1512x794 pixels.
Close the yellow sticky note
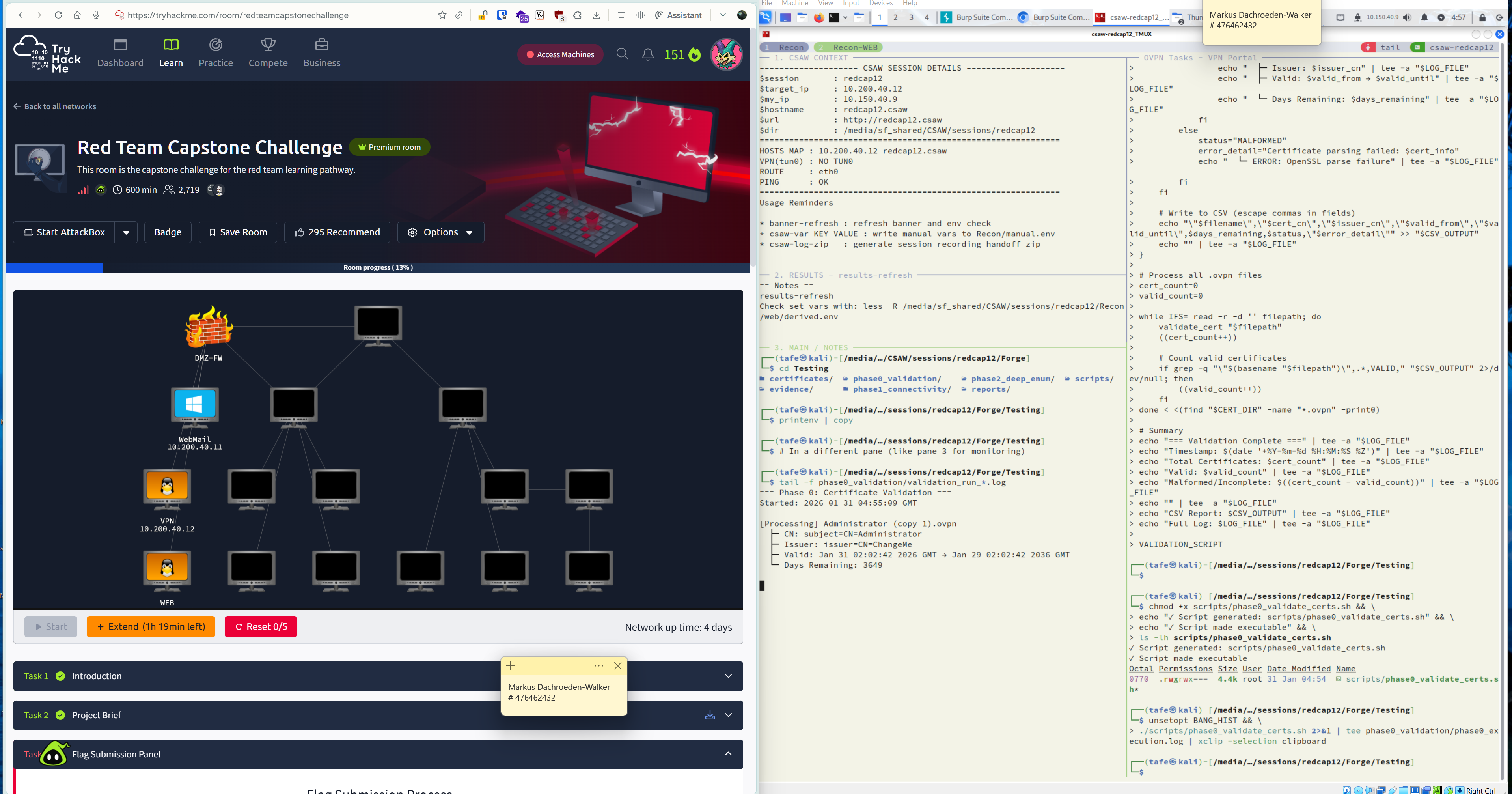pos(617,665)
